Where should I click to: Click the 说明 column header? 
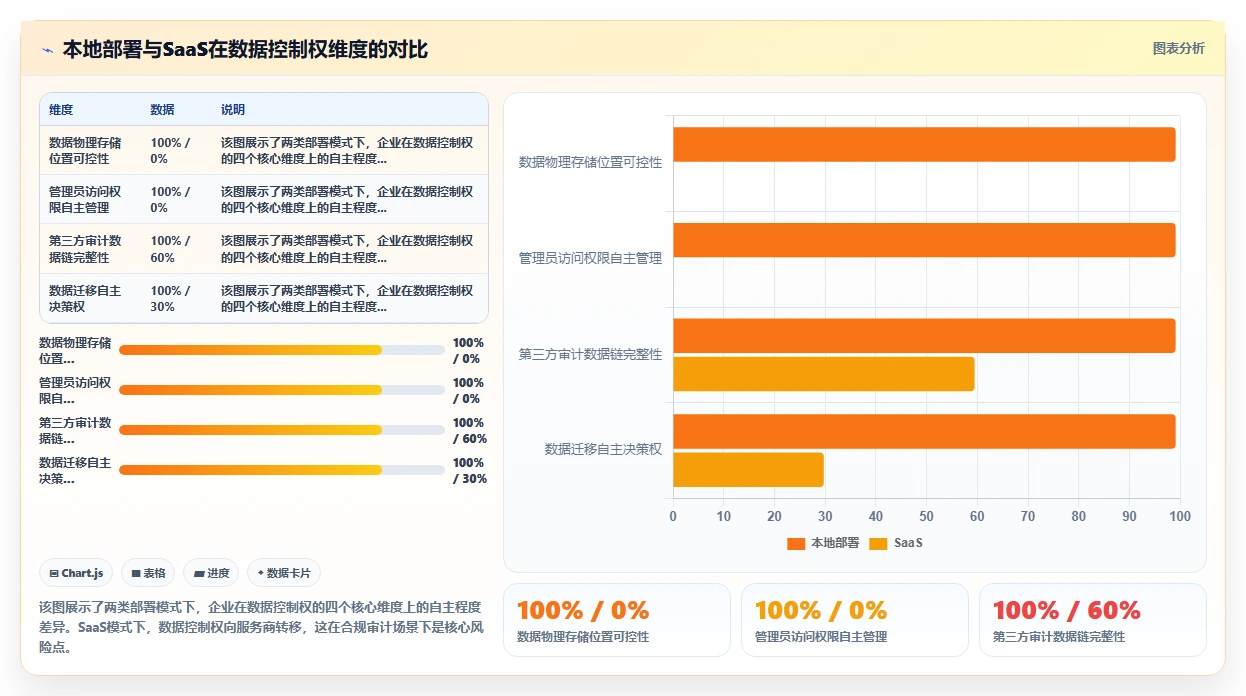point(233,110)
